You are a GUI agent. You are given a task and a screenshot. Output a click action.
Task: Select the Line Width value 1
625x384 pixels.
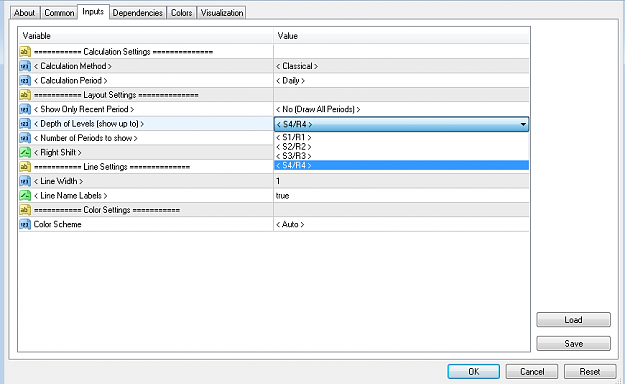click(278, 181)
